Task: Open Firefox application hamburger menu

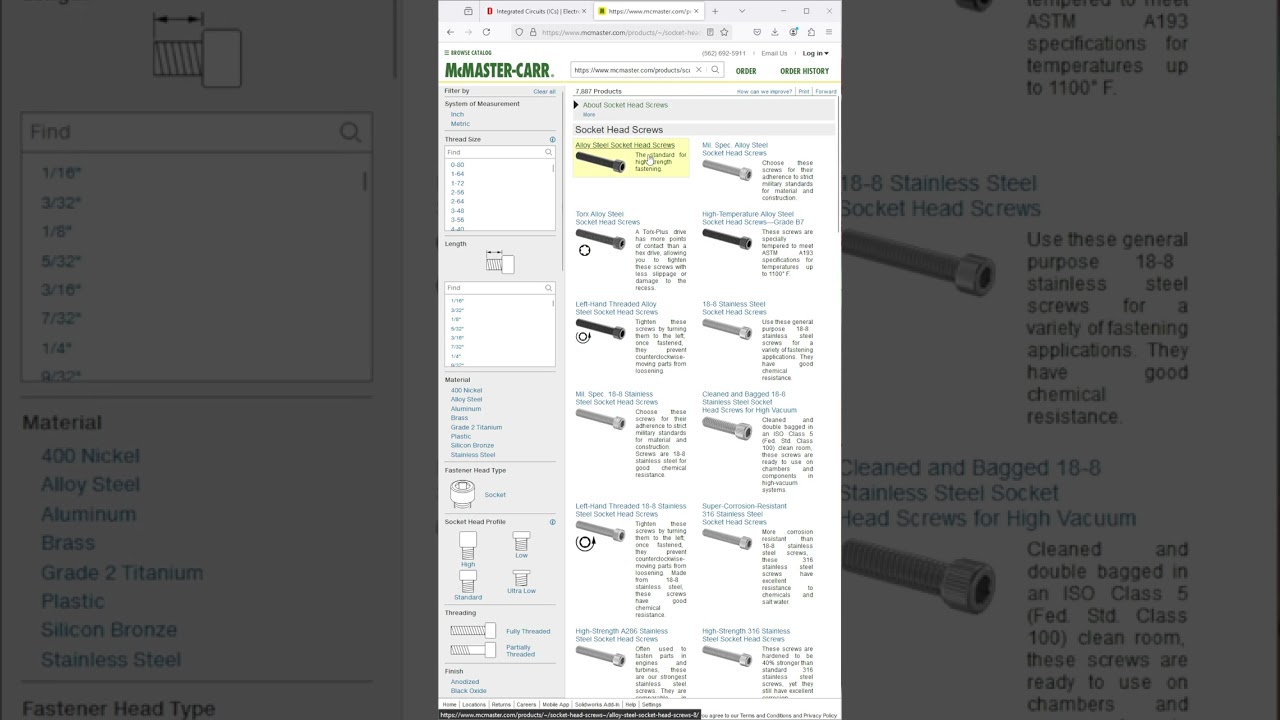Action: (x=829, y=32)
